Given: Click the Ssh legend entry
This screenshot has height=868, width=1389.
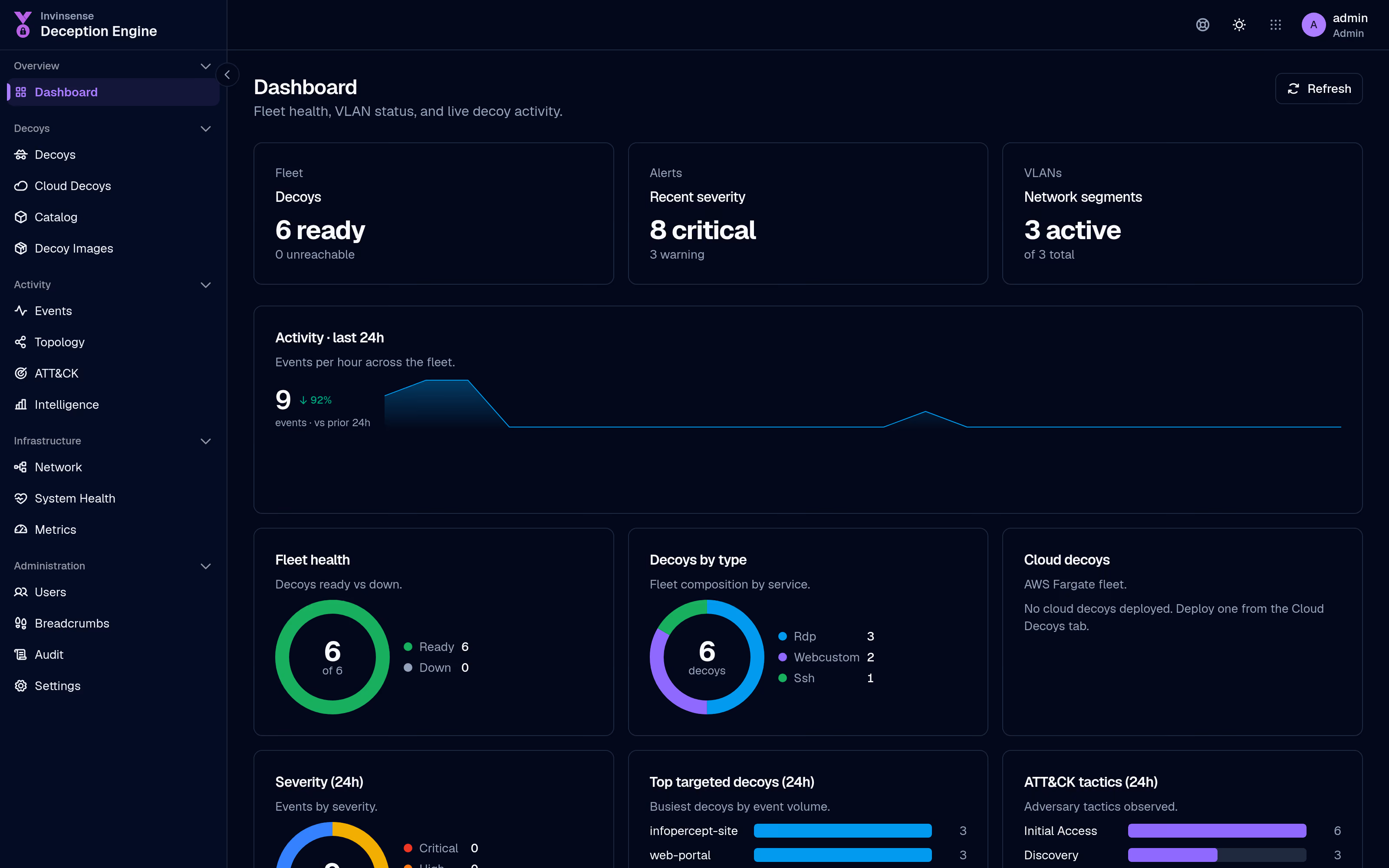Looking at the screenshot, I should (x=826, y=678).
